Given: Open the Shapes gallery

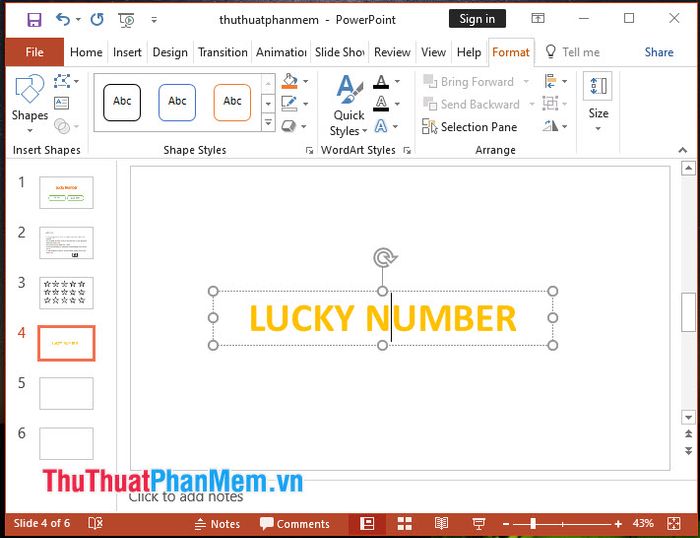Looking at the screenshot, I should [29, 100].
